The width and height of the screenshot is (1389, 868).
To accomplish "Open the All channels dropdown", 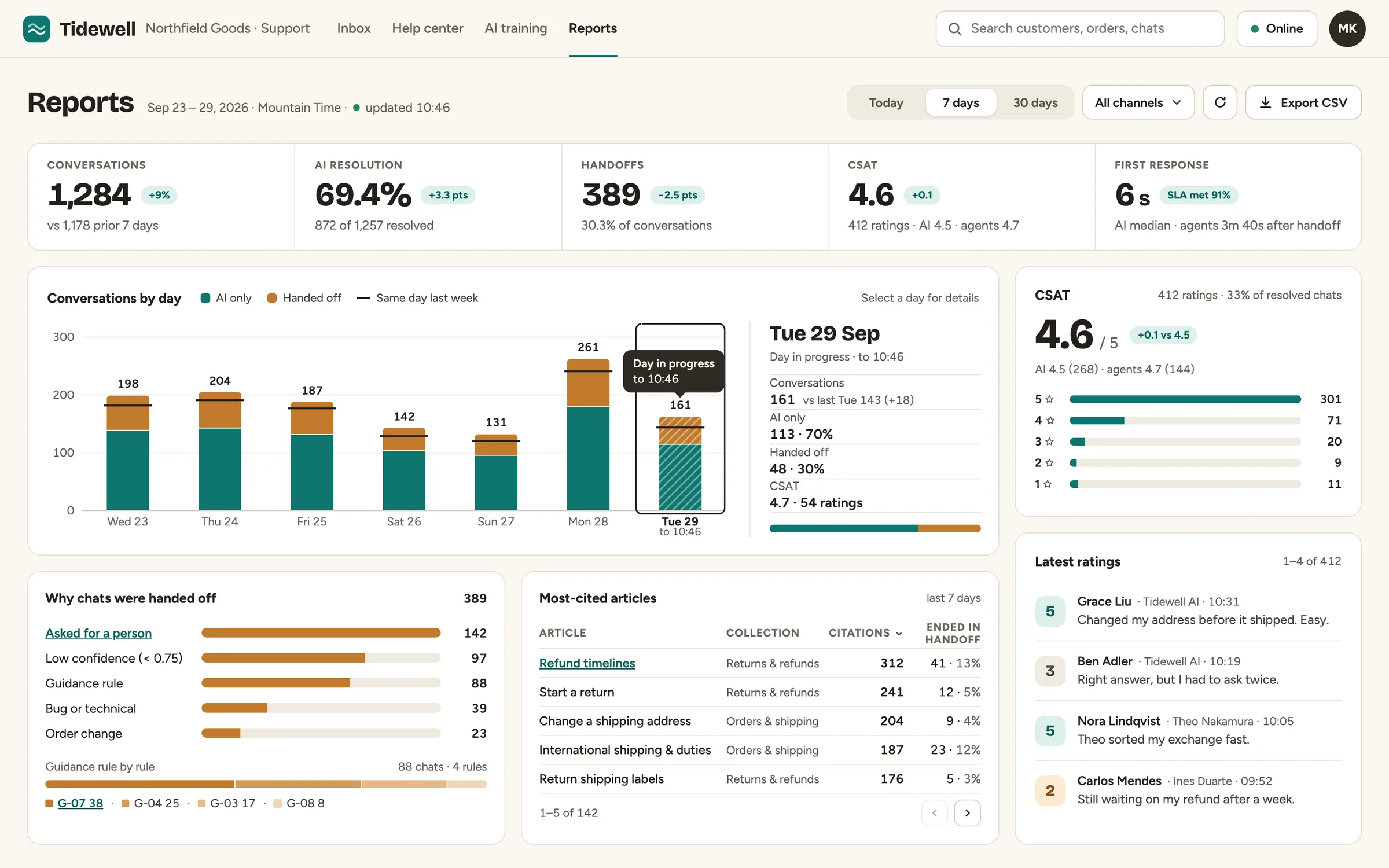I will 1138,102.
